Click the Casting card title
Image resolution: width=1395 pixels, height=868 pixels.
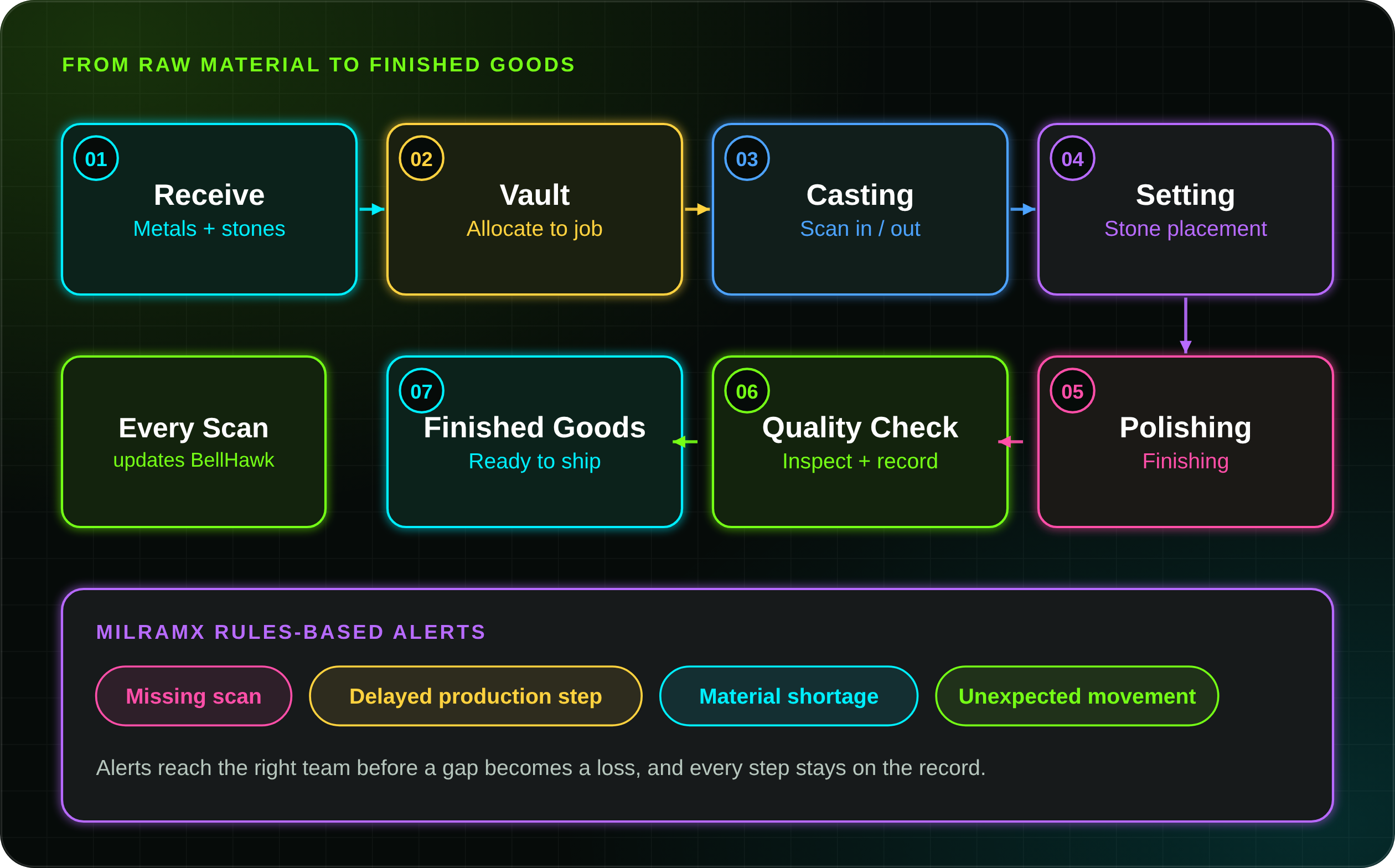click(860, 195)
